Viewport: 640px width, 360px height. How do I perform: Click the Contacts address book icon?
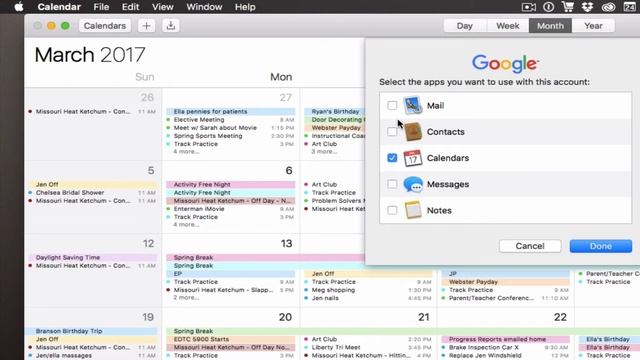pyautogui.click(x=413, y=132)
